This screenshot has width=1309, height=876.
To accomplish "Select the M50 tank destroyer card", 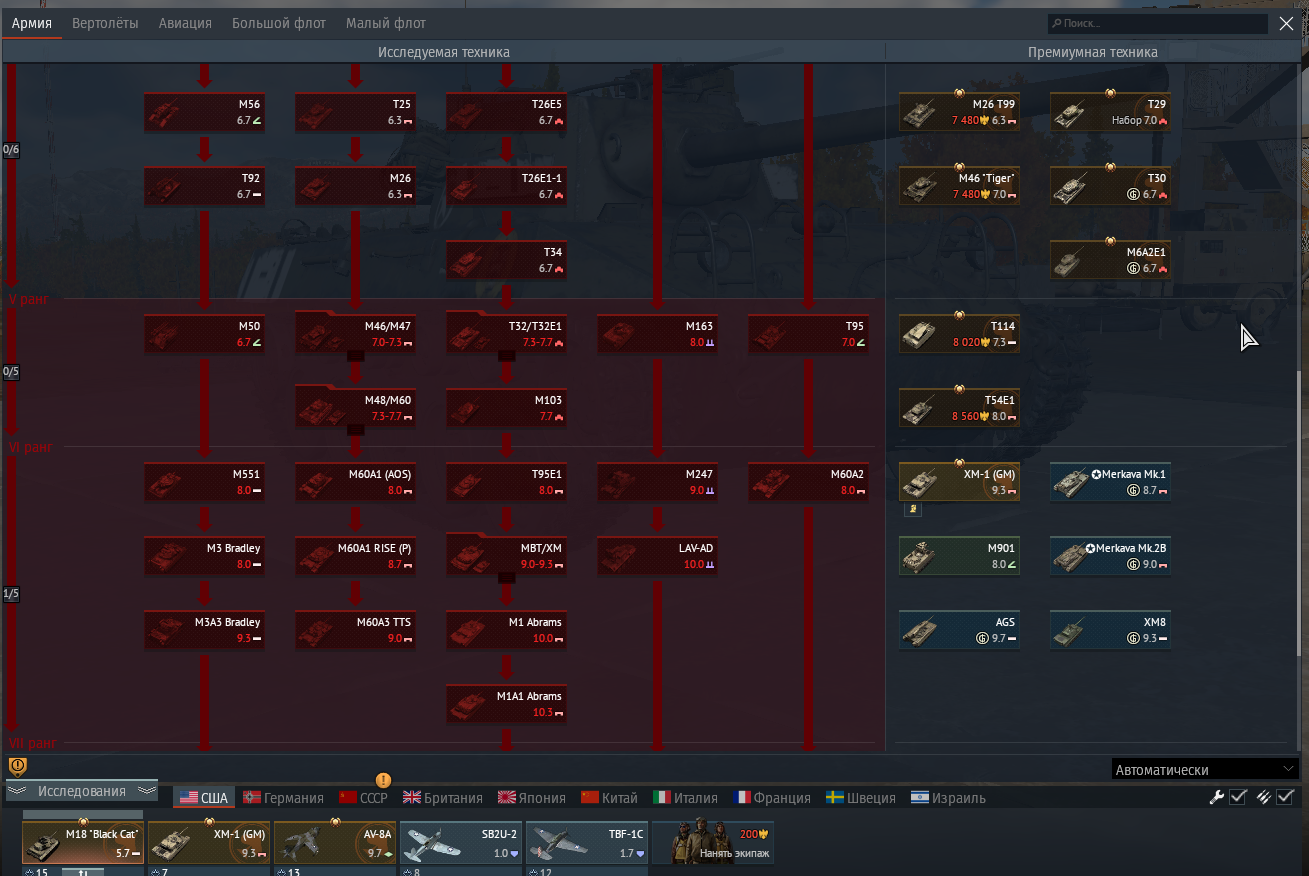I will click(x=205, y=334).
